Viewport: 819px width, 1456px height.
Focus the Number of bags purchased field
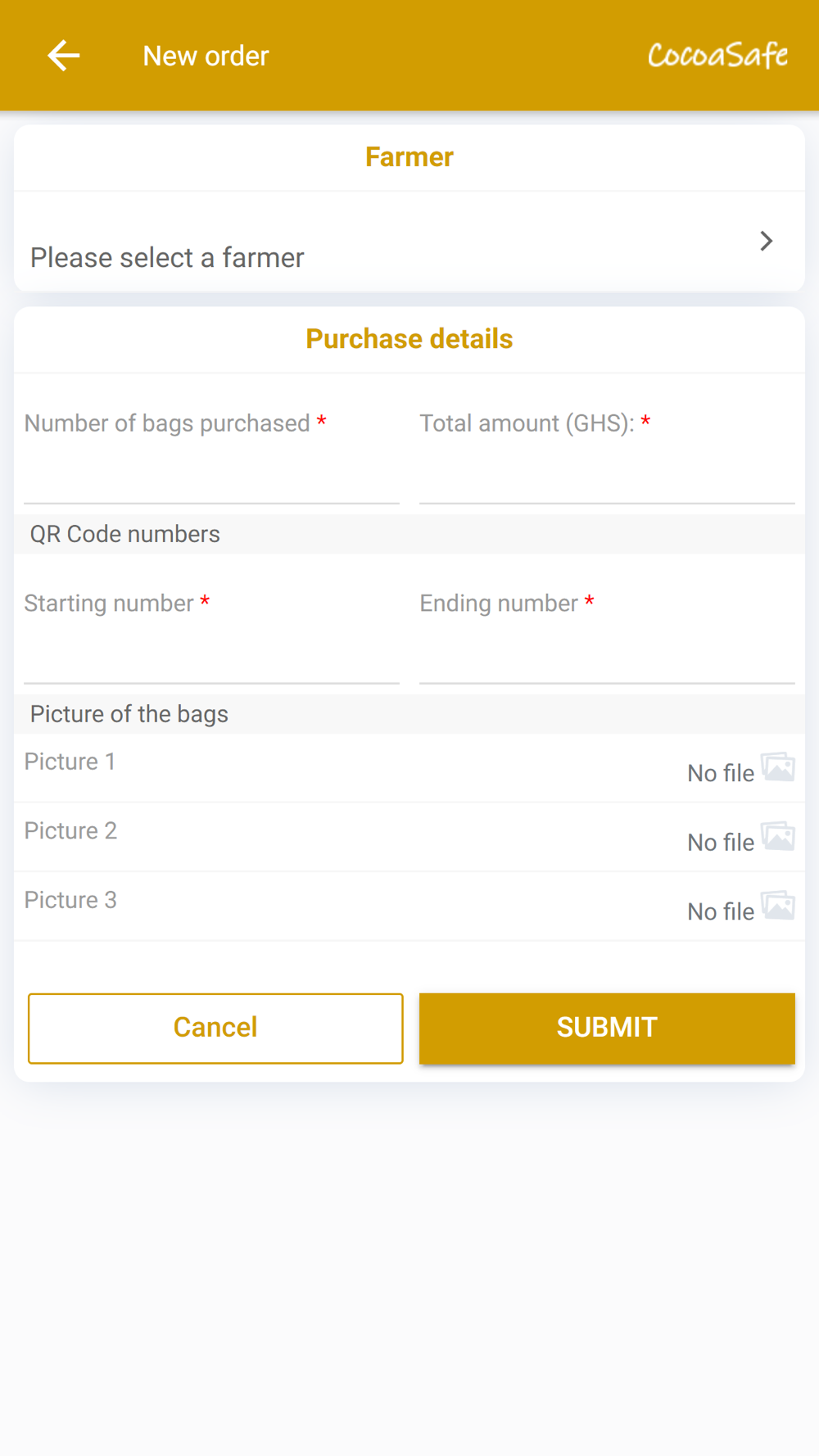click(x=211, y=475)
